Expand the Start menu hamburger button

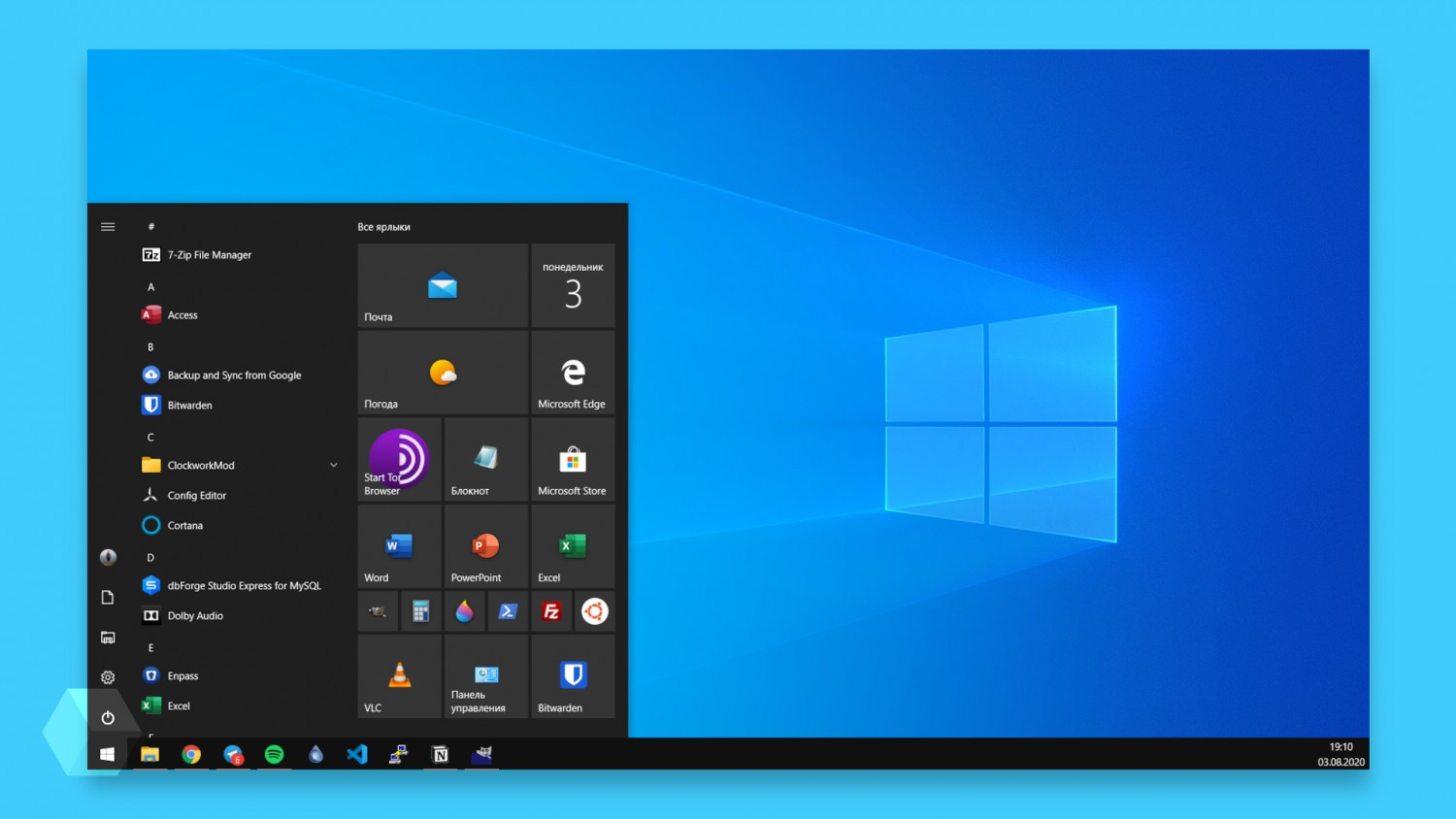(x=108, y=227)
